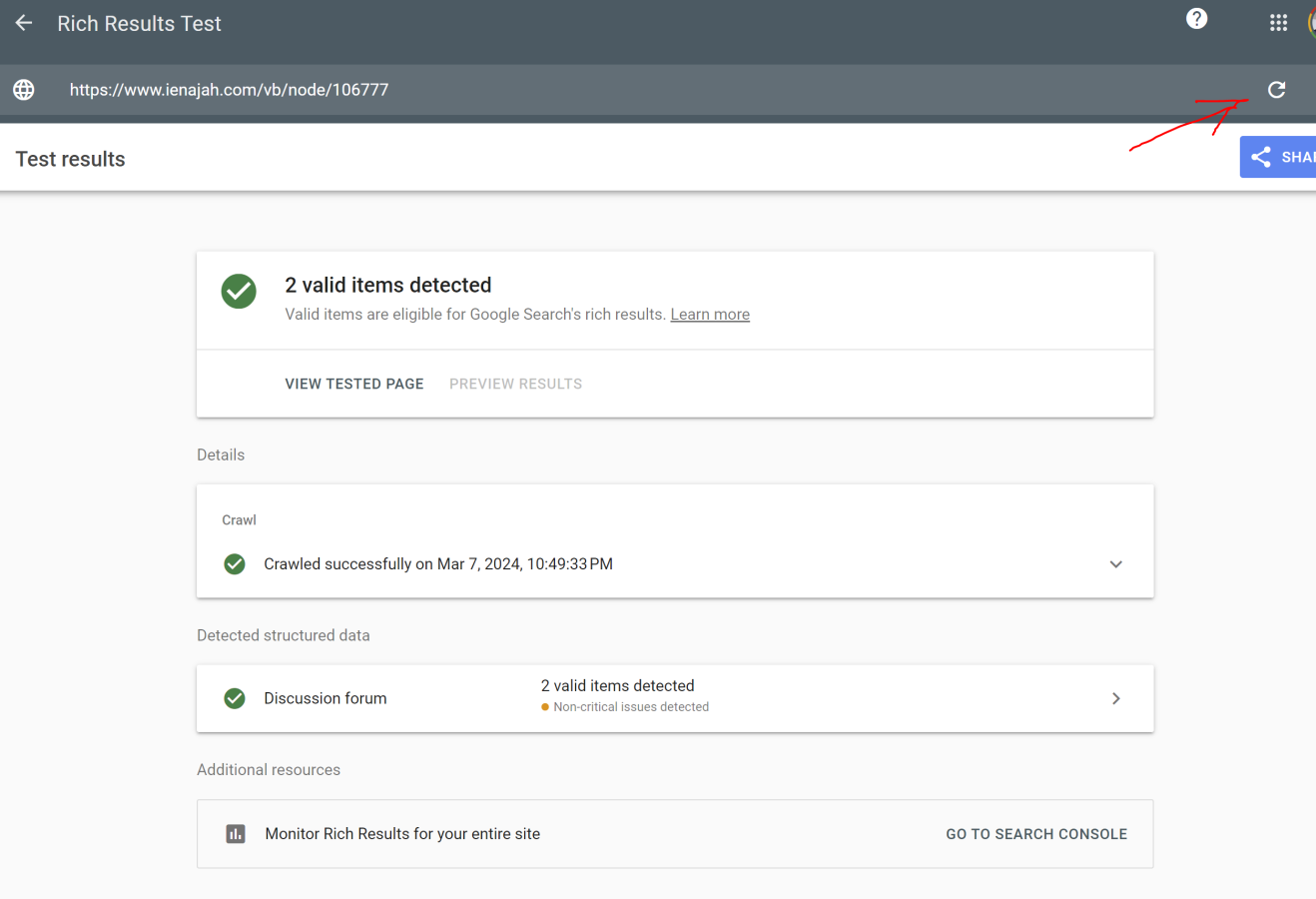Click PREVIEW RESULTS
Image resolution: width=1316 pixels, height=899 pixels.
[x=515, y=384]
